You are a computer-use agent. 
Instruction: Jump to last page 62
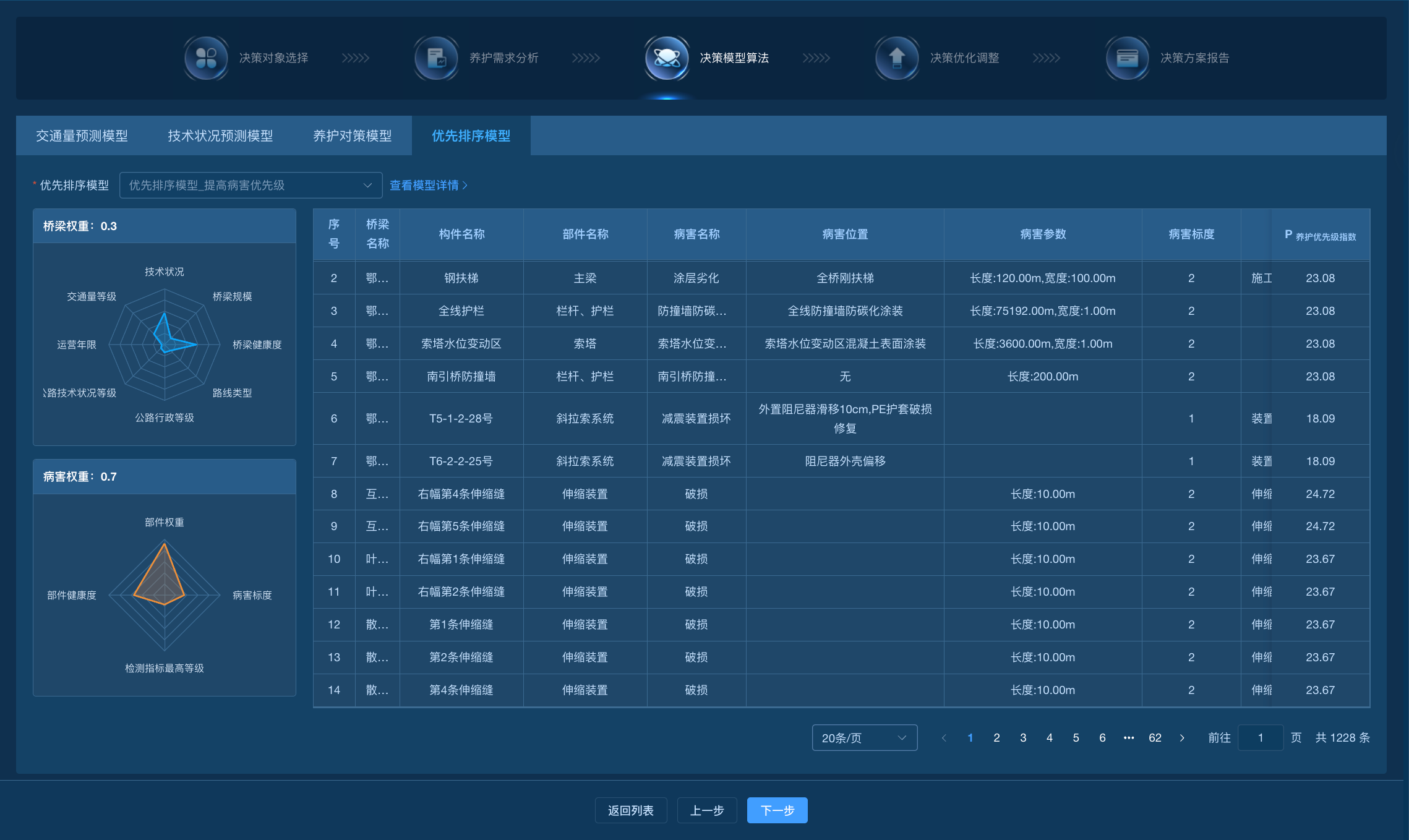(x=1155, y=738)
